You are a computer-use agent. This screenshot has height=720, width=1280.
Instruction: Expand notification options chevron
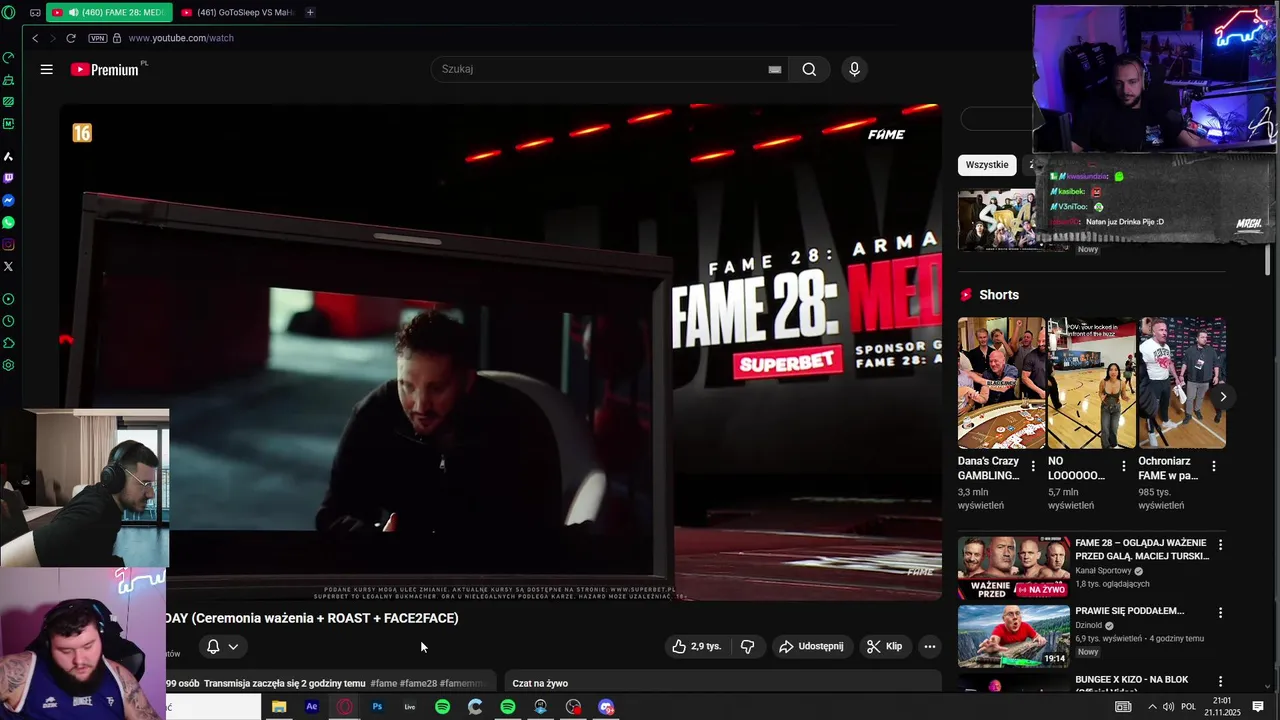[233, 646]
